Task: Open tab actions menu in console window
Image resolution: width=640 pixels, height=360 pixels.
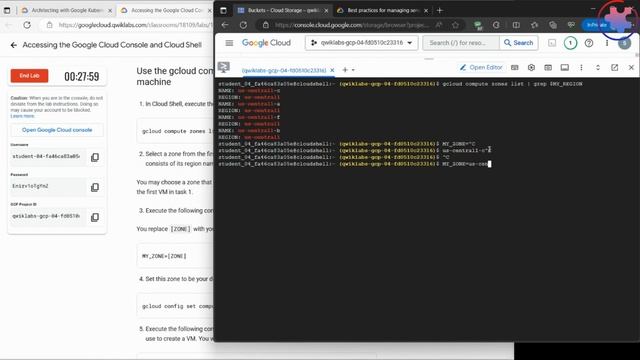Action: point(223,11)
